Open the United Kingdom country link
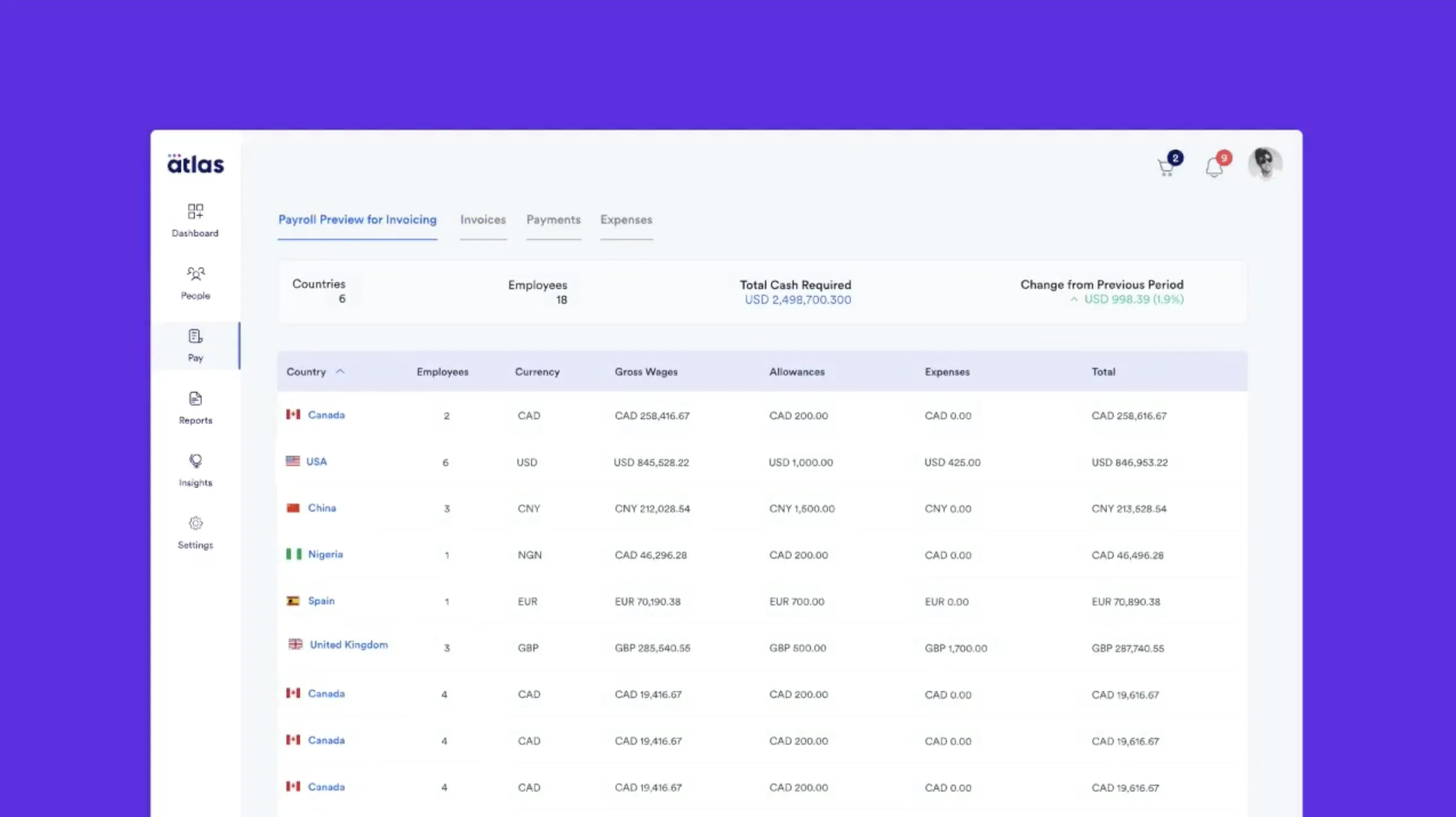Viewport: 1456px width, 817px height. coord(349,645)
